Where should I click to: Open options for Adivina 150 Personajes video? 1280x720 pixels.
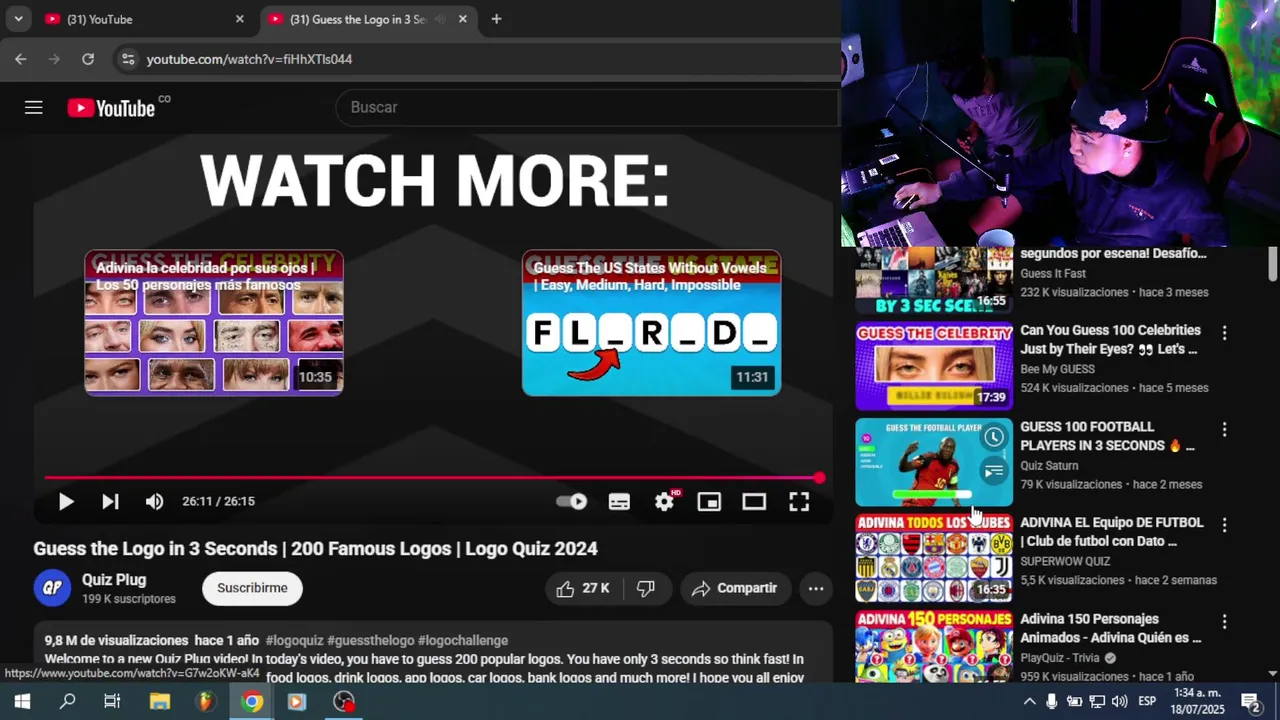click(x=1224, y=621)
